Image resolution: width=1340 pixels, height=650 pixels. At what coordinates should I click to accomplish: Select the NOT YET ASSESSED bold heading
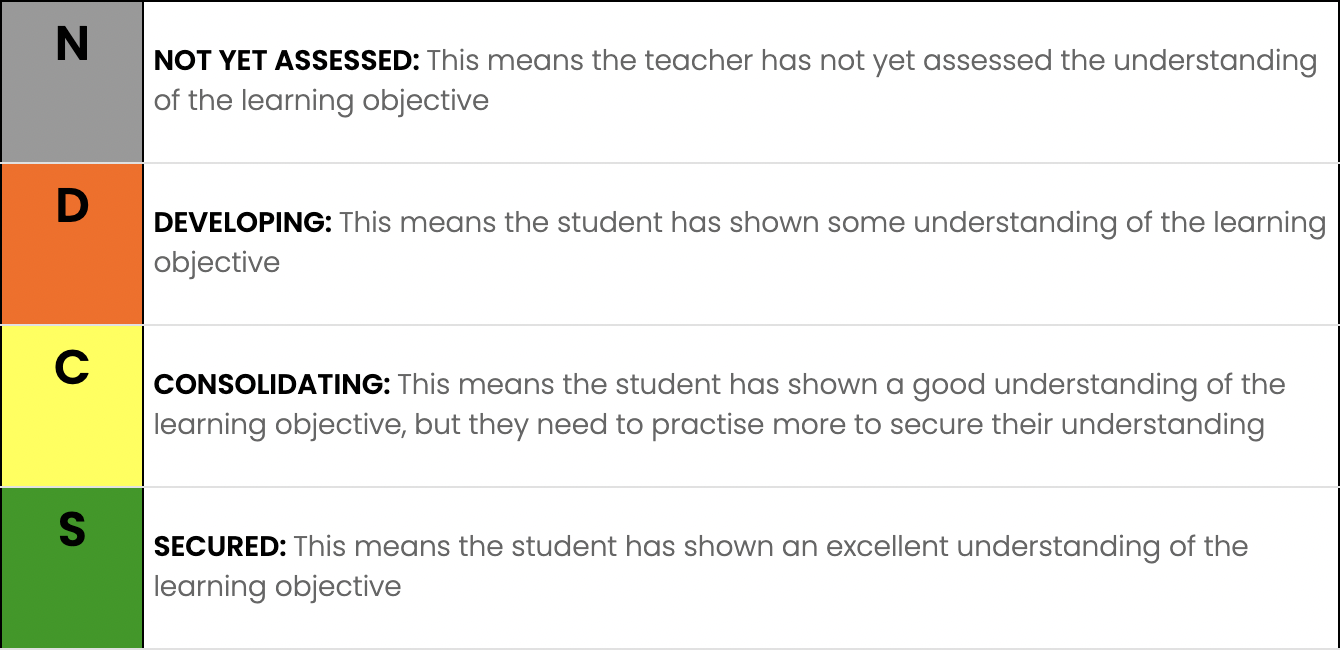287,61
